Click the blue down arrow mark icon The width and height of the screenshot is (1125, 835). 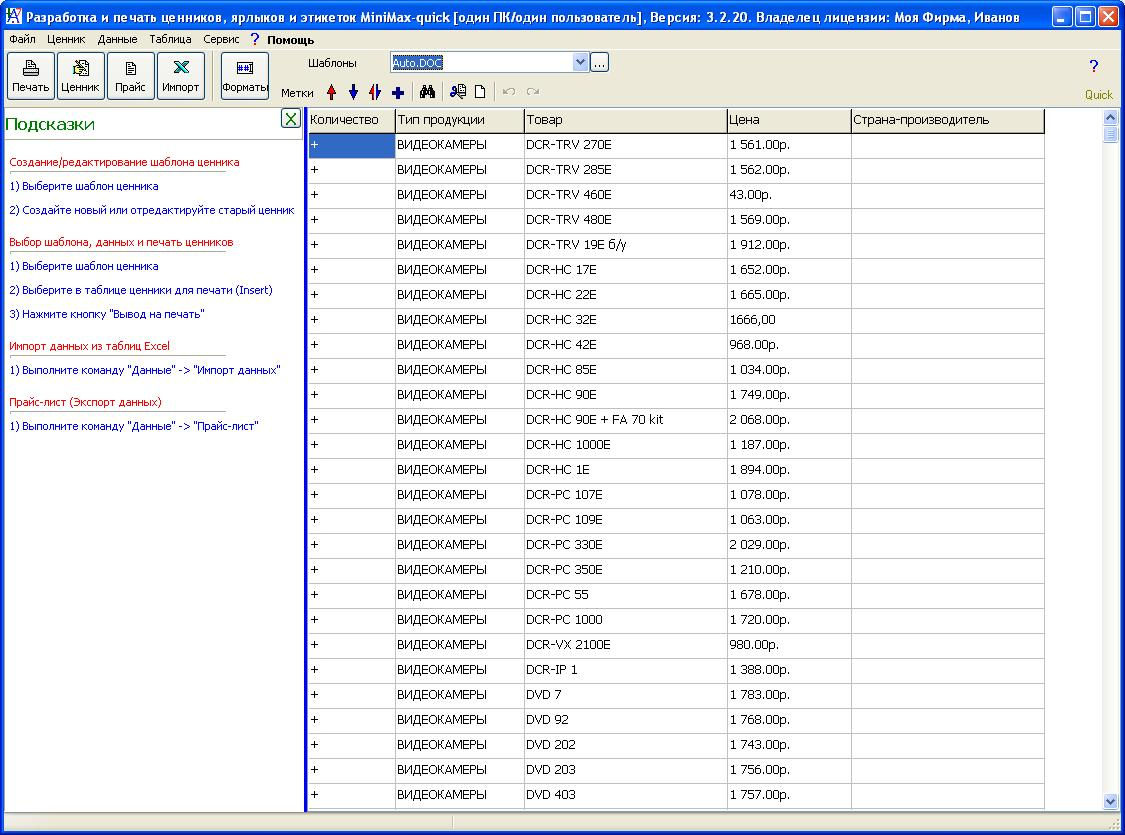click(353, 93)
